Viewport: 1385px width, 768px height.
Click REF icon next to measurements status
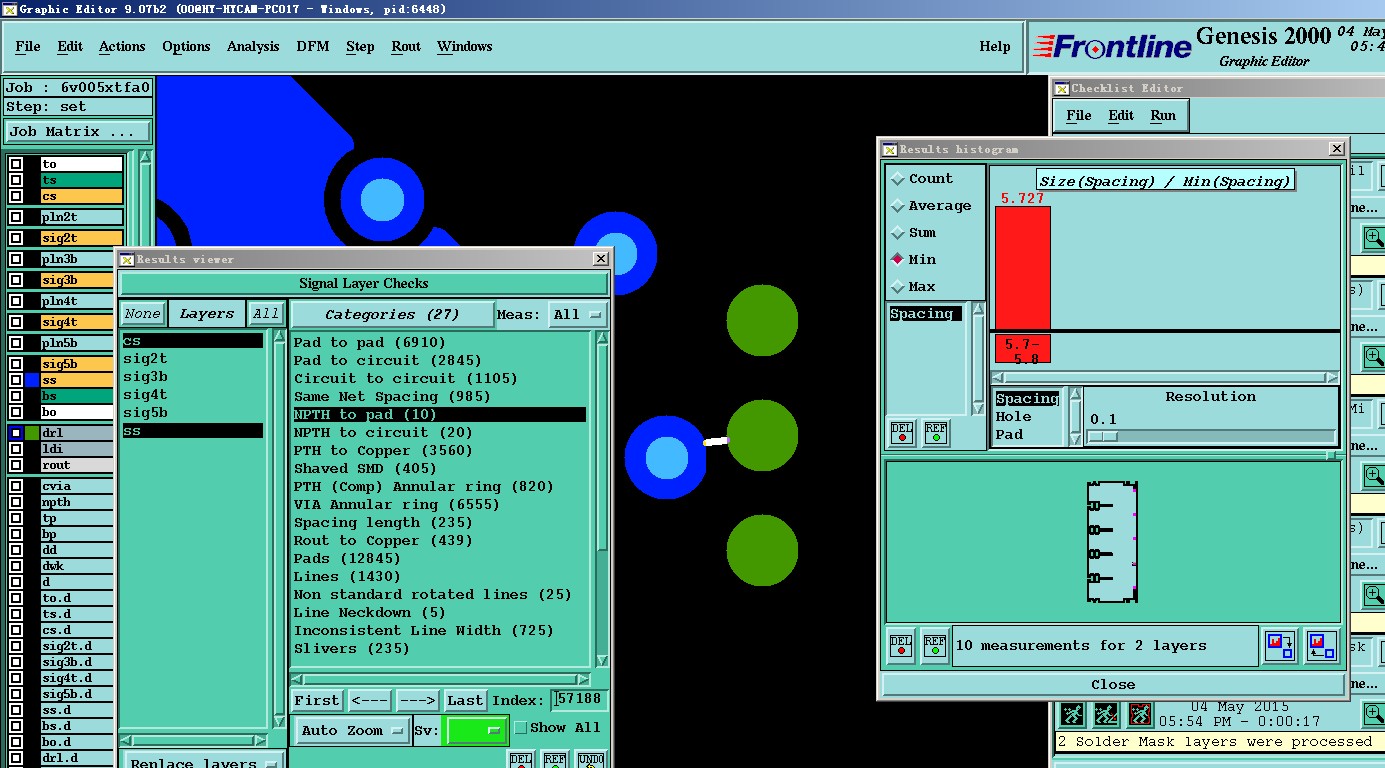coord(934,645)
